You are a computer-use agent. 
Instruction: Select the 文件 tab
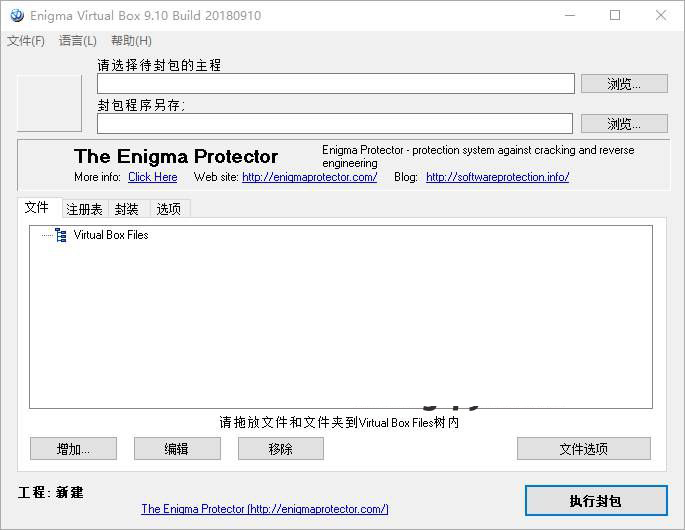click(x=37, y=208)
